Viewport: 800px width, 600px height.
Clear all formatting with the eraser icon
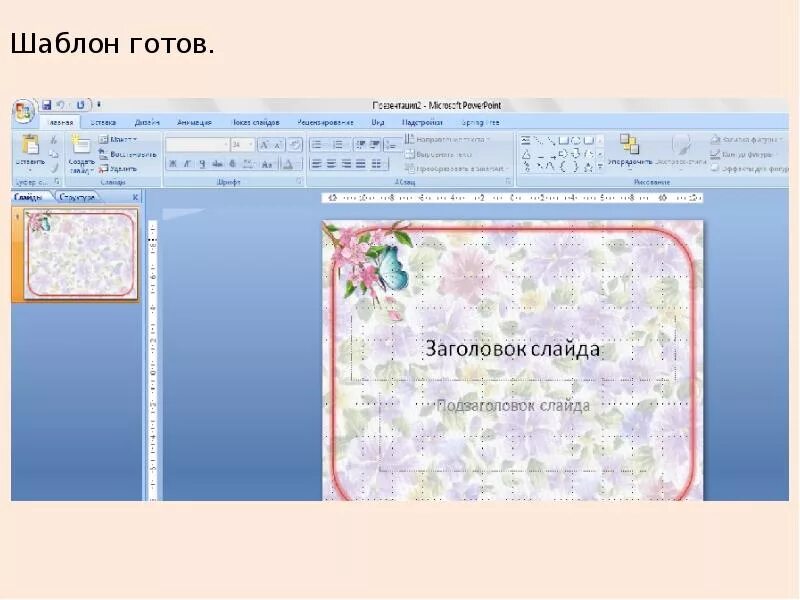tap(294, 145)
